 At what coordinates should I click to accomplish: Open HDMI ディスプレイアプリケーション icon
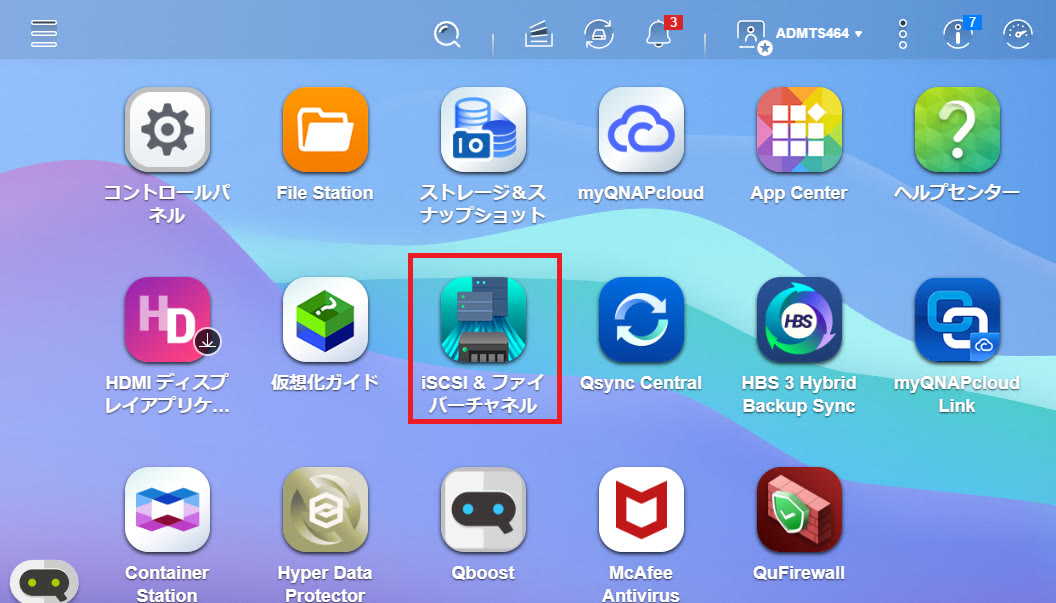coord(167,319)
